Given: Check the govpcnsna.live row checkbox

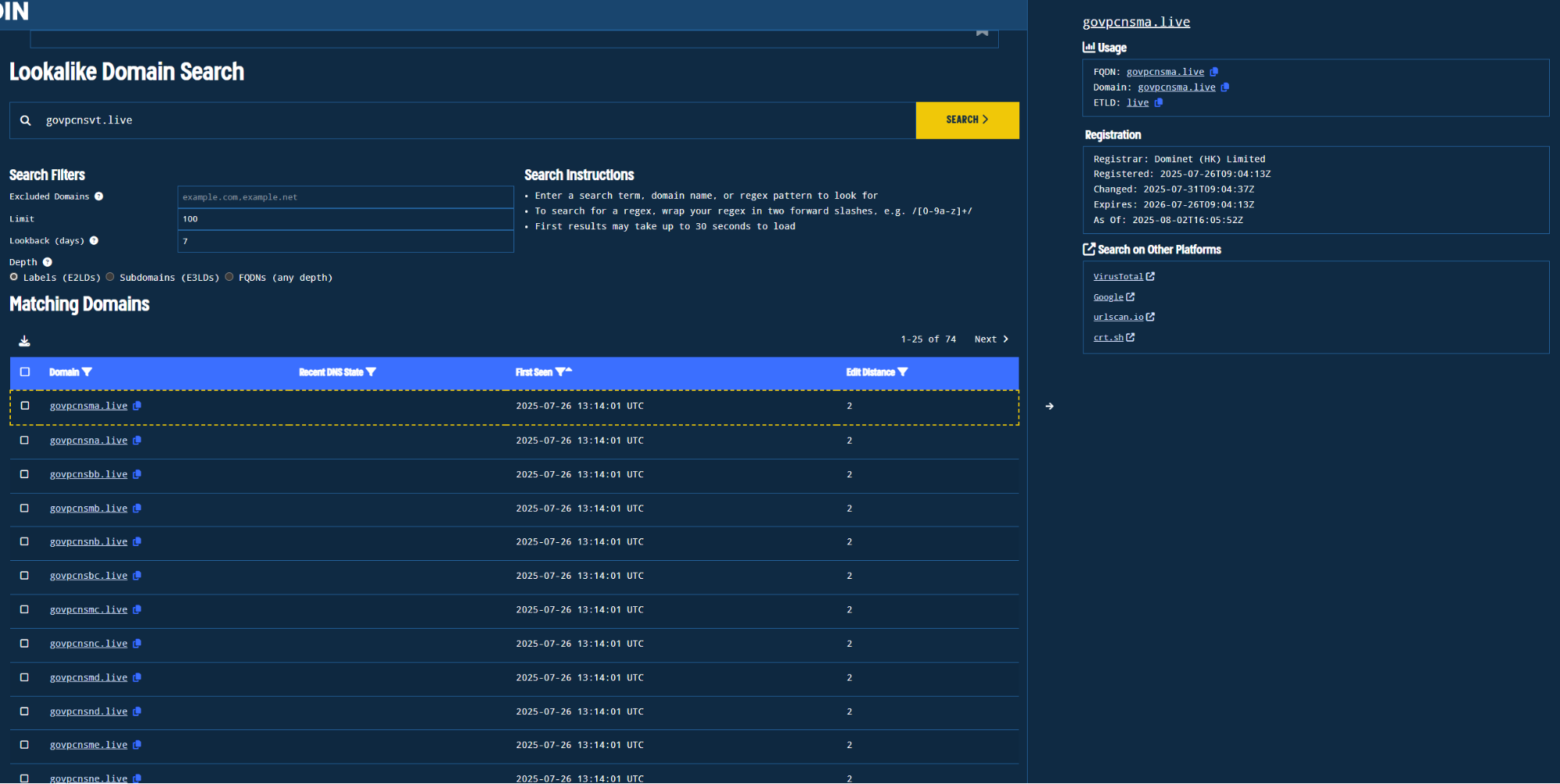Looking at the screenshot, I should pyautogui.click(x=25, y=441).
